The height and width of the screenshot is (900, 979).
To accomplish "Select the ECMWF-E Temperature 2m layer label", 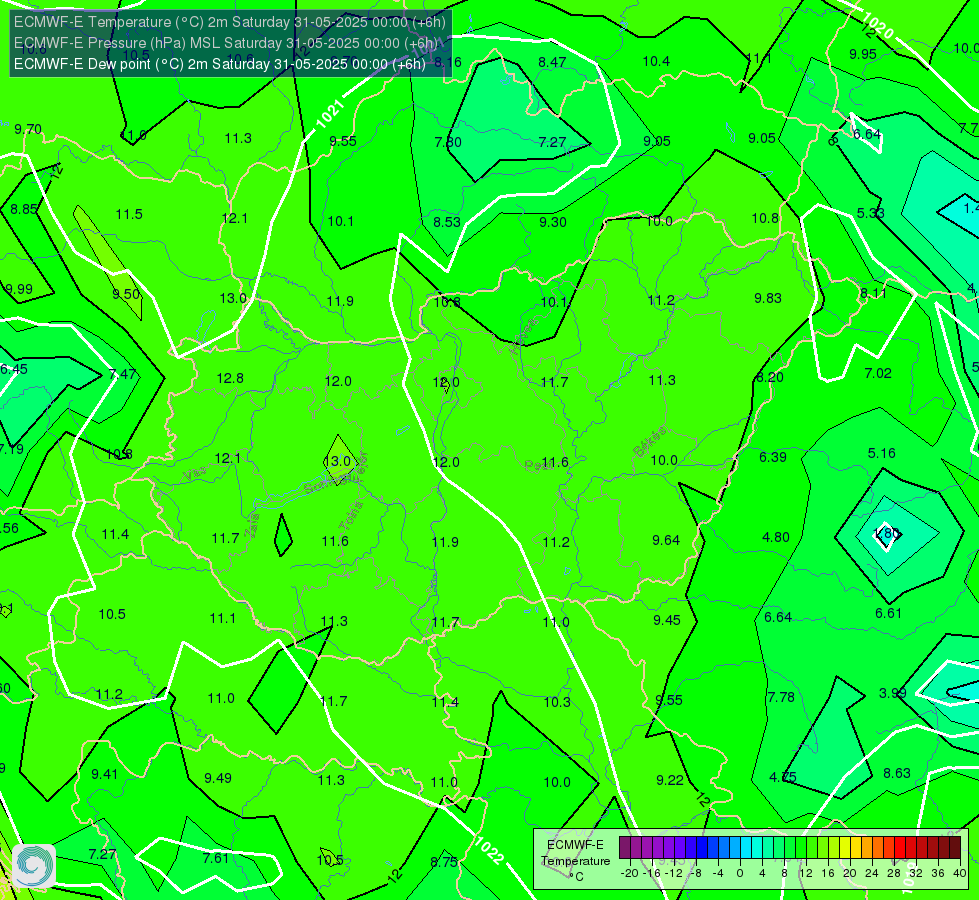I will (x=230, y=22).
